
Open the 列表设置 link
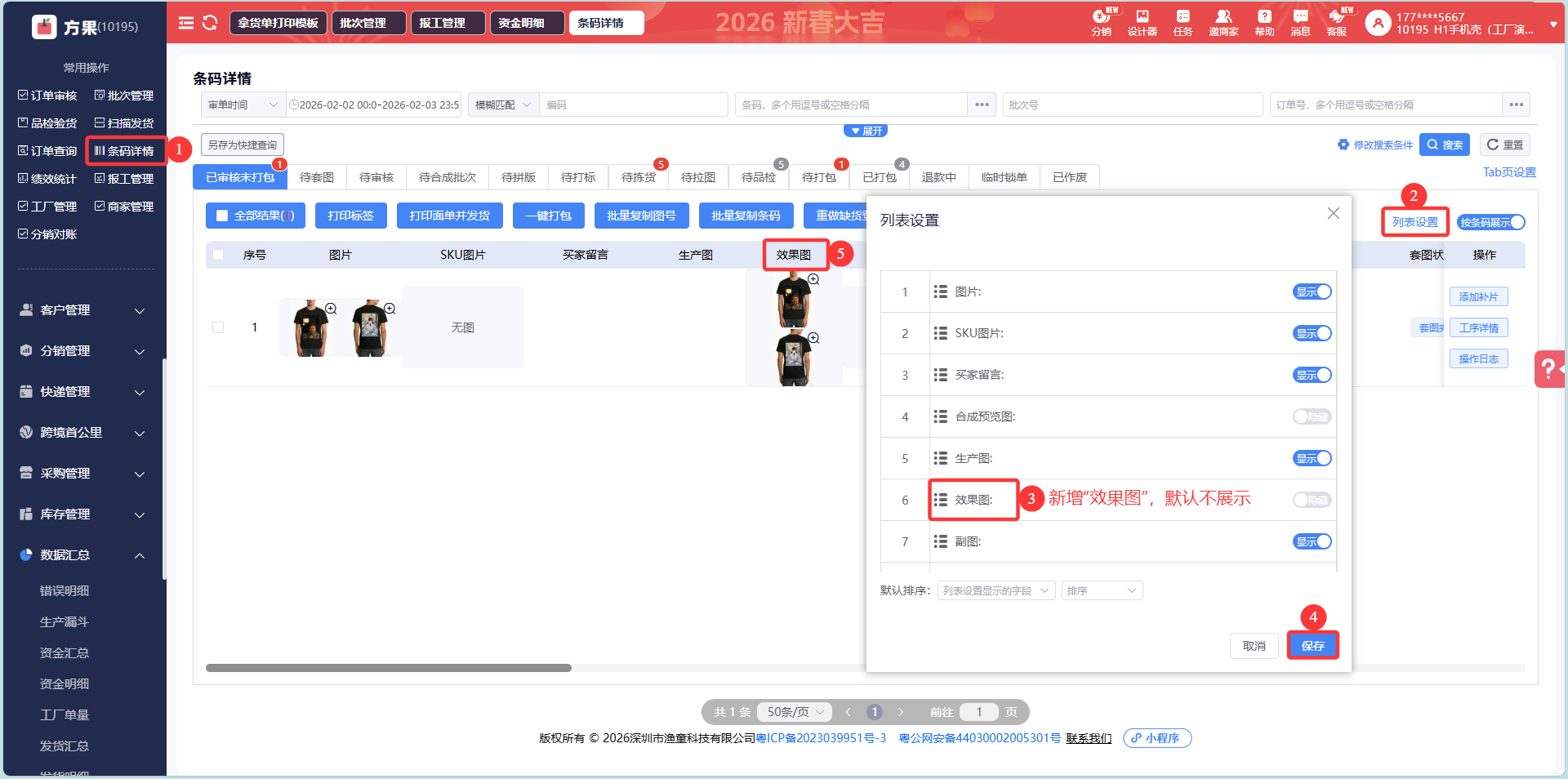coord(1415,222)
